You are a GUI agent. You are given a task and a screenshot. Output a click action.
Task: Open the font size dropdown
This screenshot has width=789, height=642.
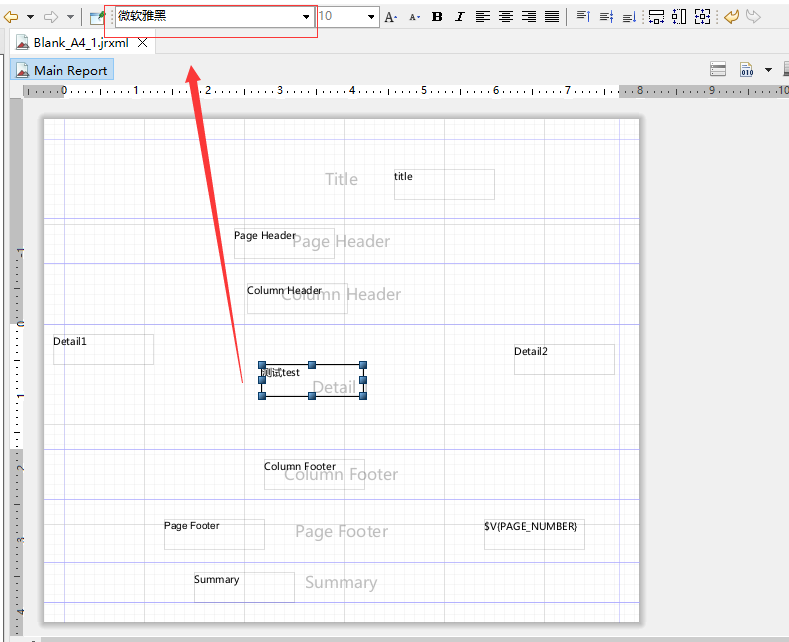point(371,17)
